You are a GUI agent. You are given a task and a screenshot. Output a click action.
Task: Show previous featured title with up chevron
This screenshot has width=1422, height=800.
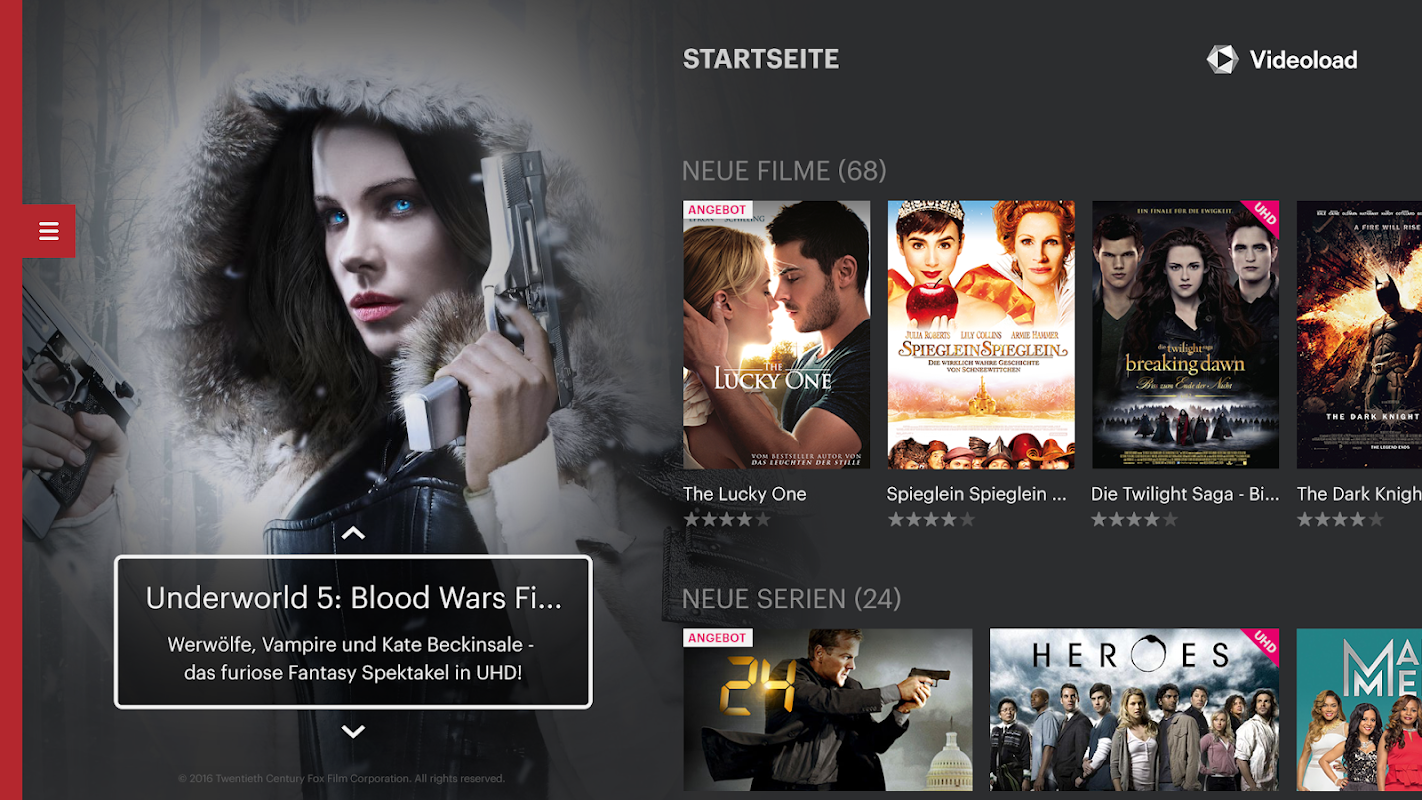[x=353, y=533]
